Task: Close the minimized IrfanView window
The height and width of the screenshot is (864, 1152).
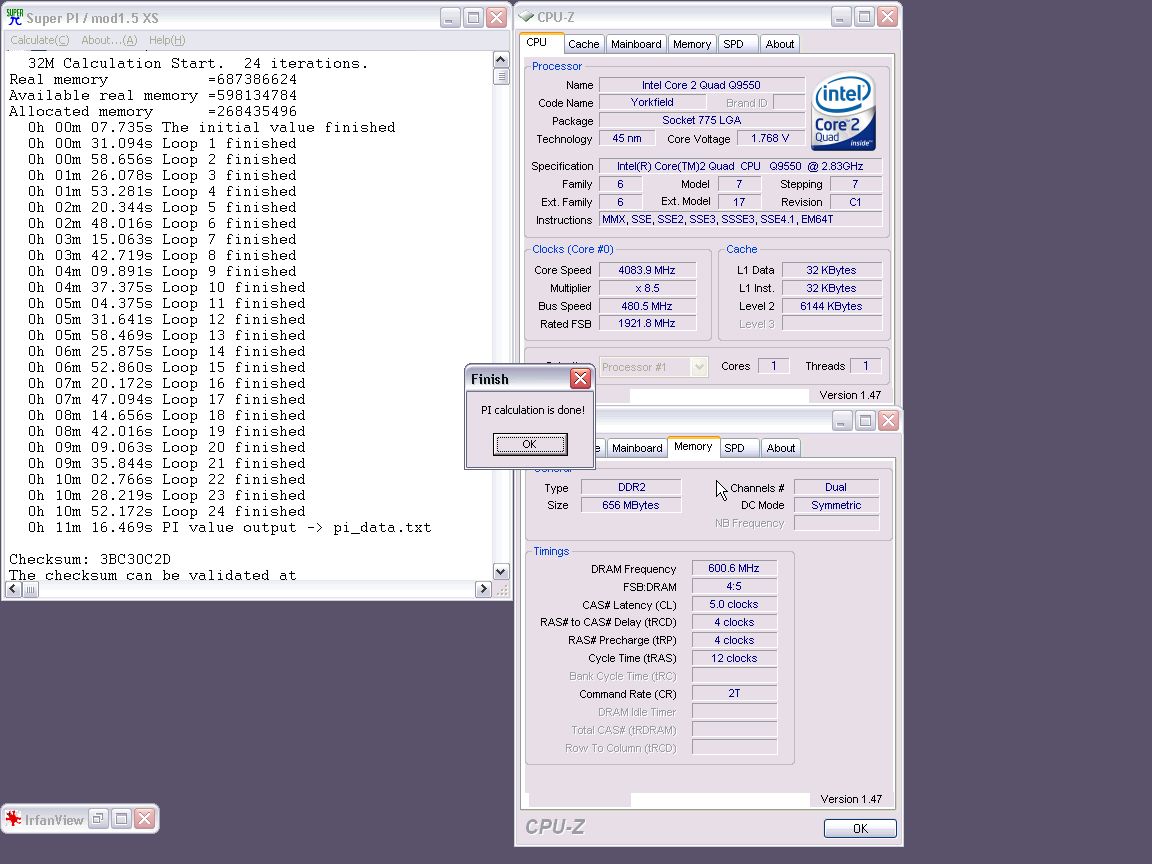Action: (x=145, y=818)
